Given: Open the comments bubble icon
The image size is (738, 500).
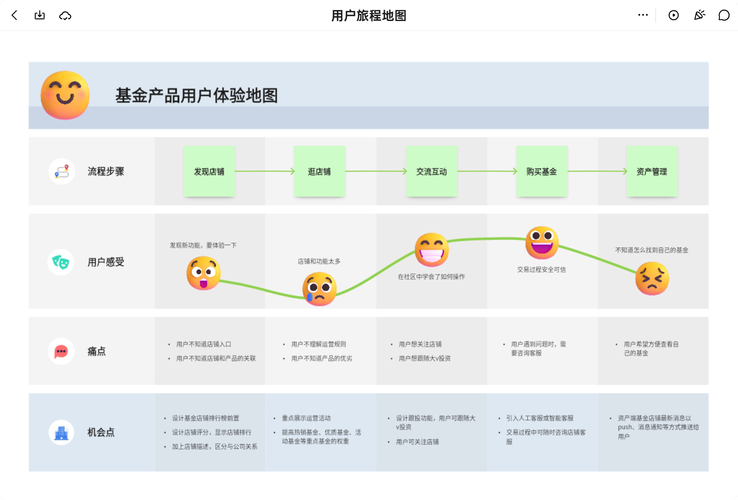Looking at the screenshot, I should point(724,16).
